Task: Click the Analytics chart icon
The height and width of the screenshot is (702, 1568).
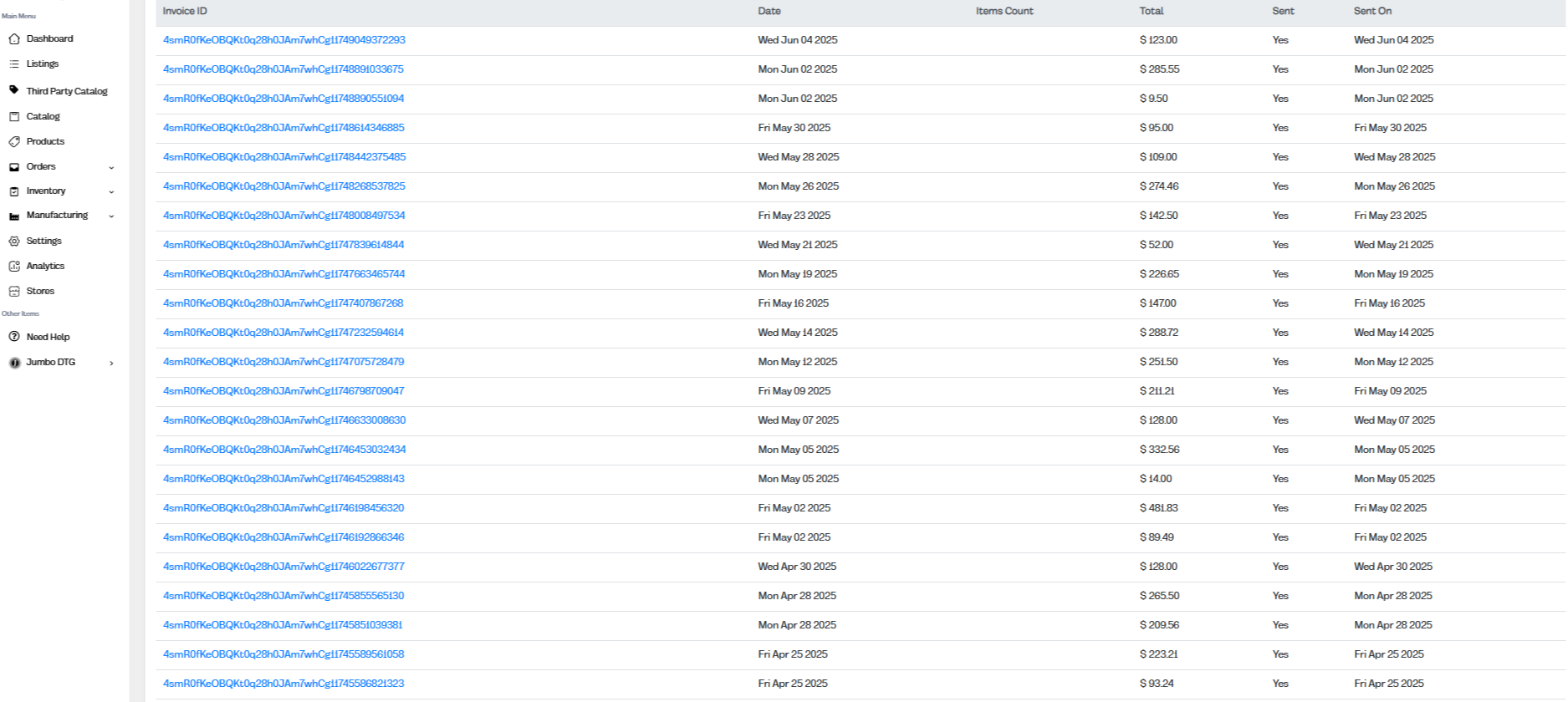Action: (x=14, y=266)
